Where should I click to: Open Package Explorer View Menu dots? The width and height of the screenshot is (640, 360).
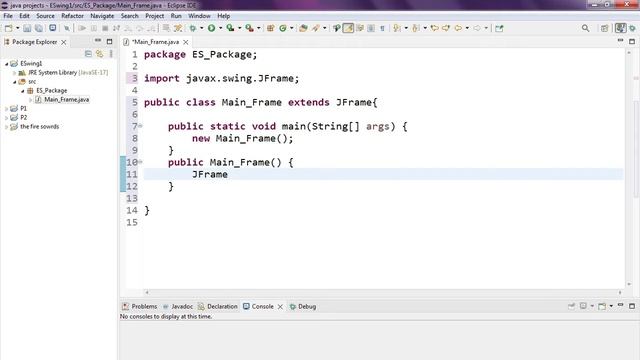pos(111,53)
